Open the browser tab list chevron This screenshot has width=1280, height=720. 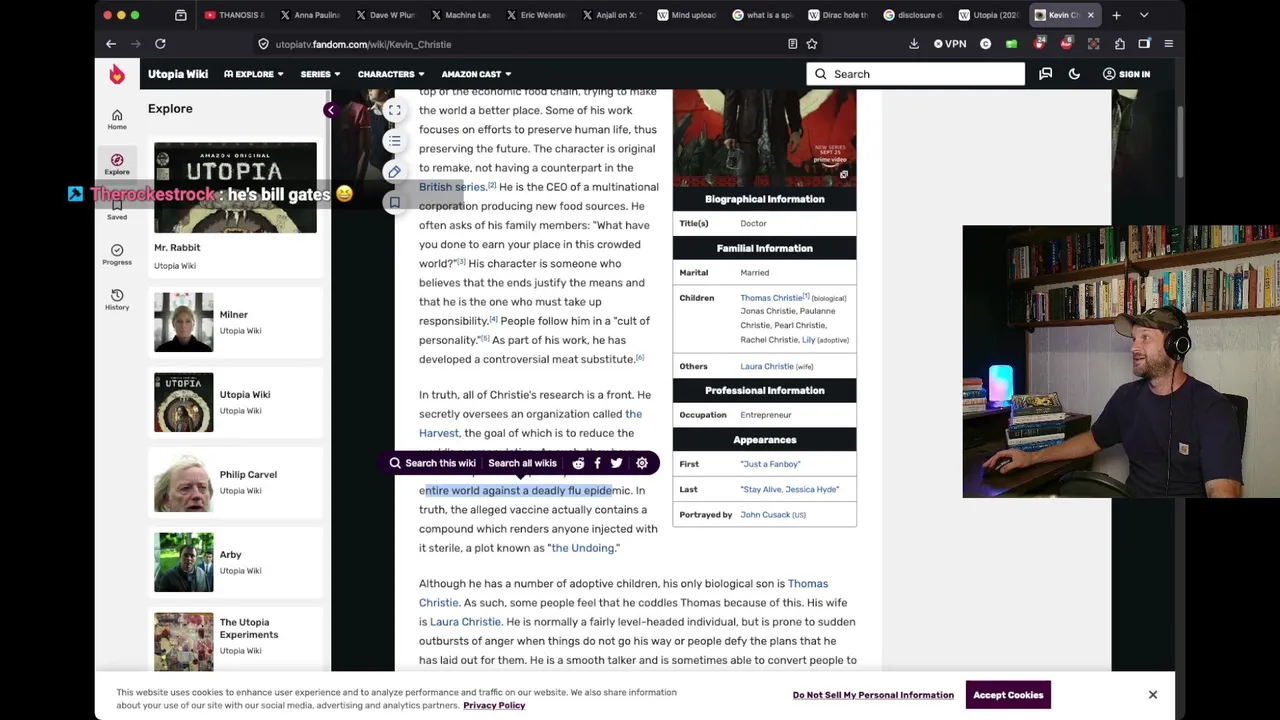pos(1144,15)
